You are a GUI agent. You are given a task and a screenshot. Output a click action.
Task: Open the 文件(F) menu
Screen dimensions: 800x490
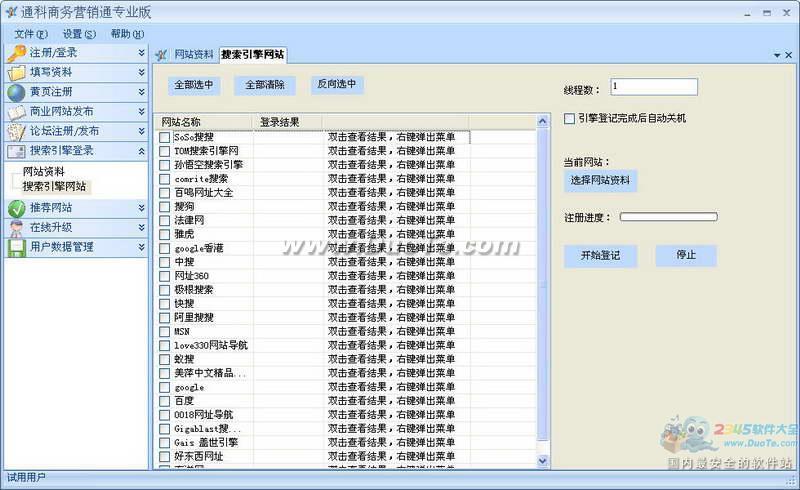(31, 34)
